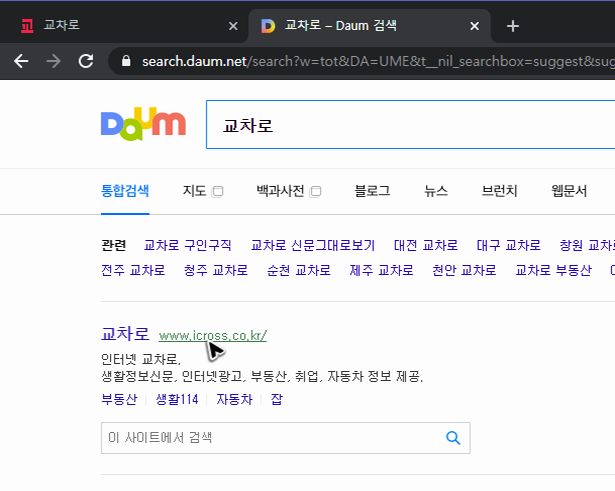Click the 생활정보신문, 인터넷광고 description line
Image resolution: width=615 pixels, height=491 pixels.
(262, 376)
